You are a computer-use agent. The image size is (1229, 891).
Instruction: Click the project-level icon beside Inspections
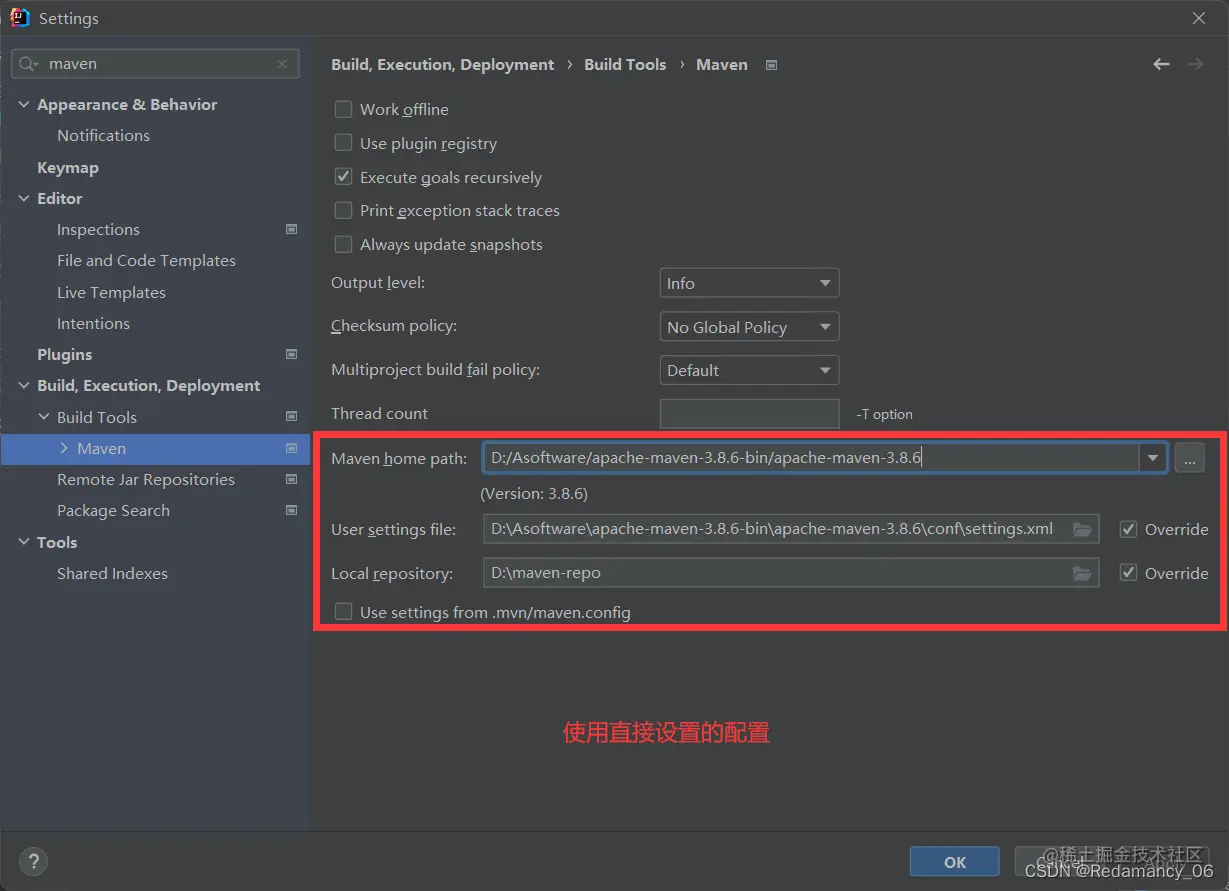pos(292,229)
